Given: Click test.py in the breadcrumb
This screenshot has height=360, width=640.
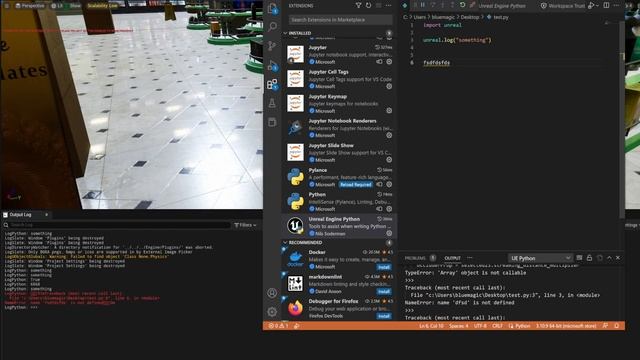Looking at the screenshot, I should click(x=501, y=17).
